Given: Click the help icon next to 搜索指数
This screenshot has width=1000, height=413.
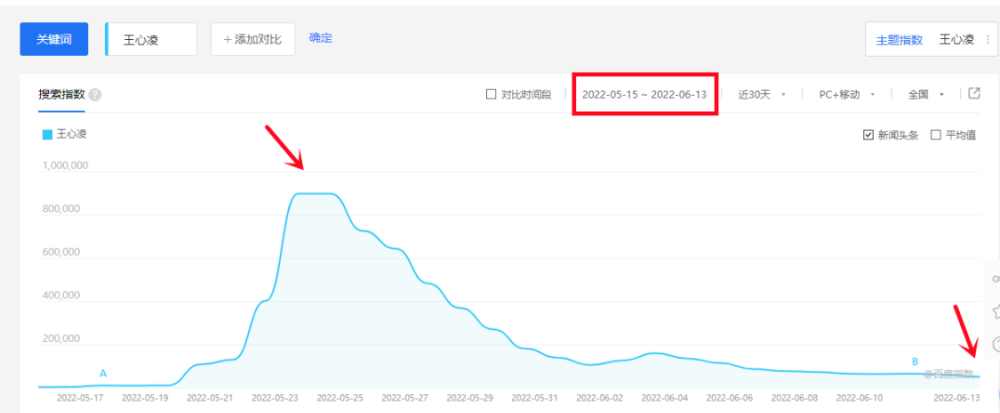Looking at the screenshot, I should tap(95, 95).
